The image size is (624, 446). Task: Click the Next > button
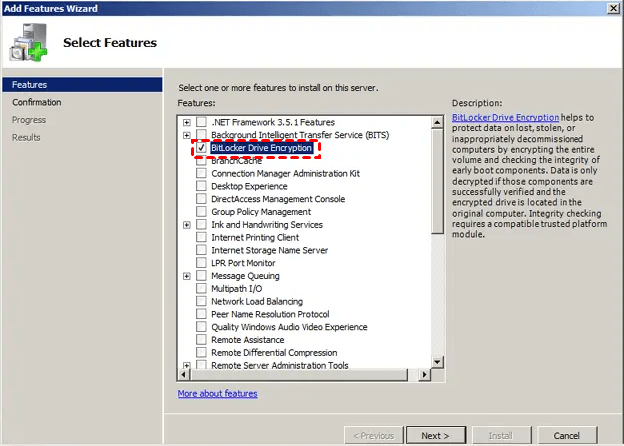point(436,435)
